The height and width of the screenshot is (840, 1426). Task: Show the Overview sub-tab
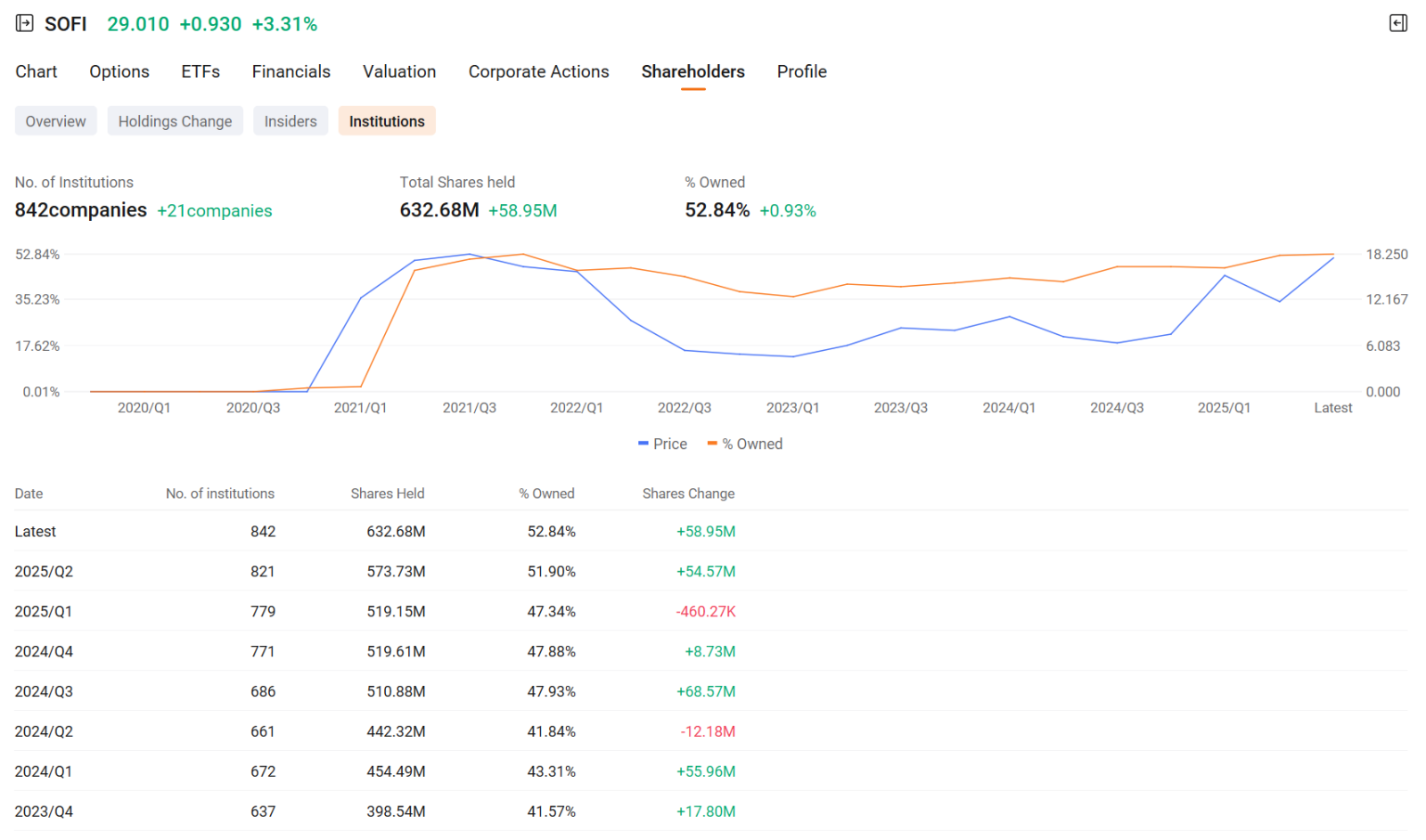pyautogui.click(x=56, y=121)
